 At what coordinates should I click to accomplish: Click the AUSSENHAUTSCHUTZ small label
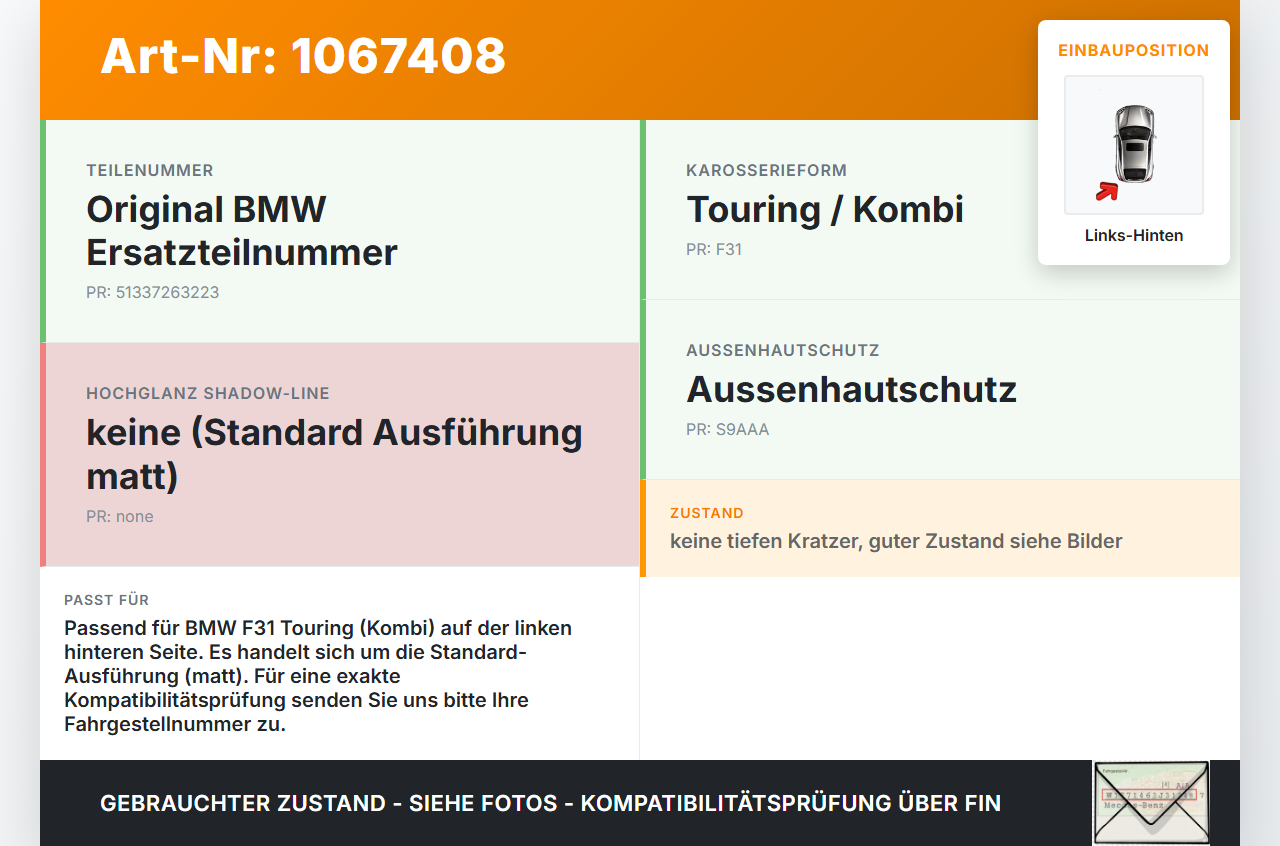click(x=783, y=351)
